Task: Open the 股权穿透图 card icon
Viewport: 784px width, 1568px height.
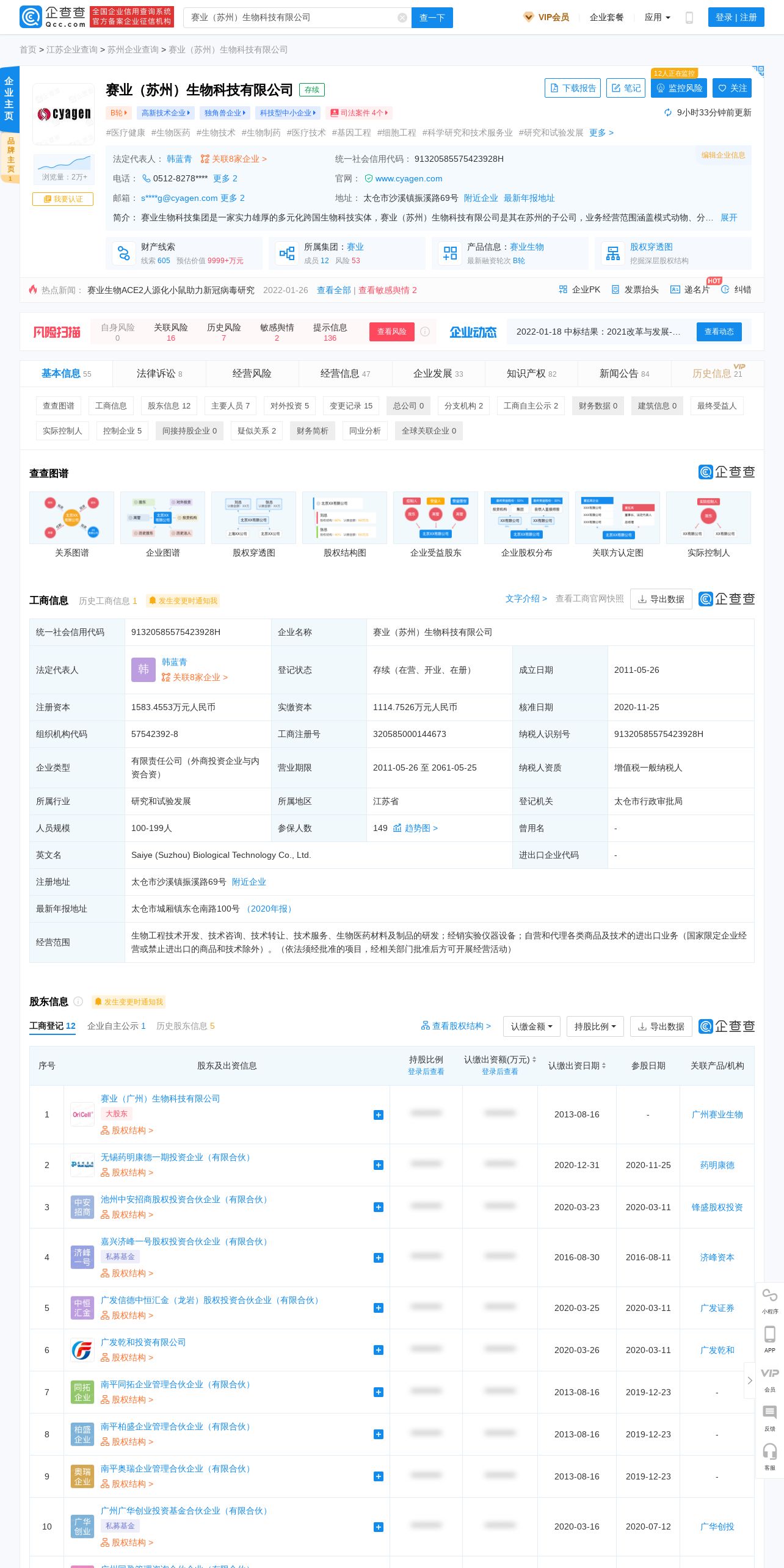Action: [612, 253]
